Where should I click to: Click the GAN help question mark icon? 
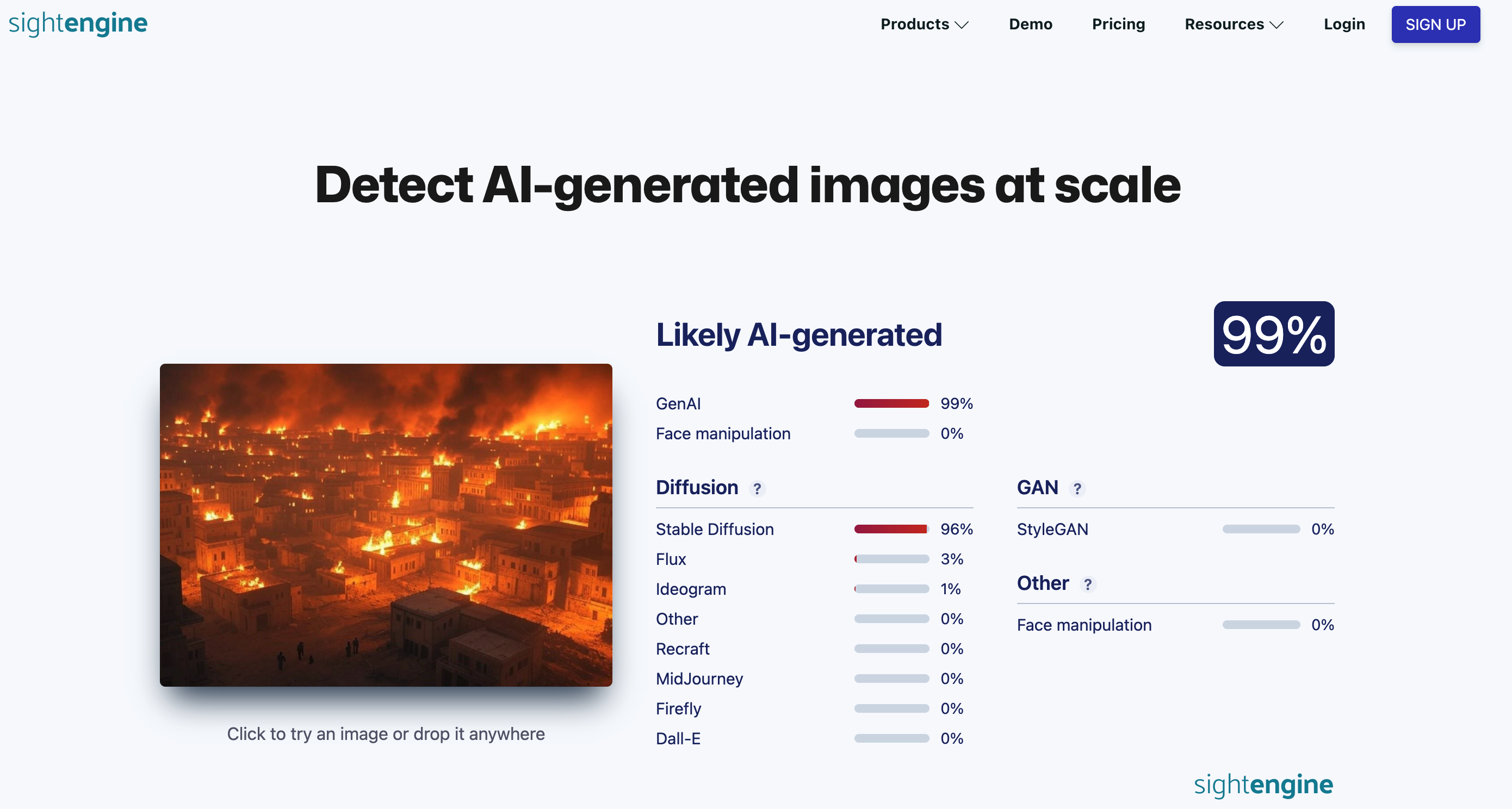(1077, 488)
